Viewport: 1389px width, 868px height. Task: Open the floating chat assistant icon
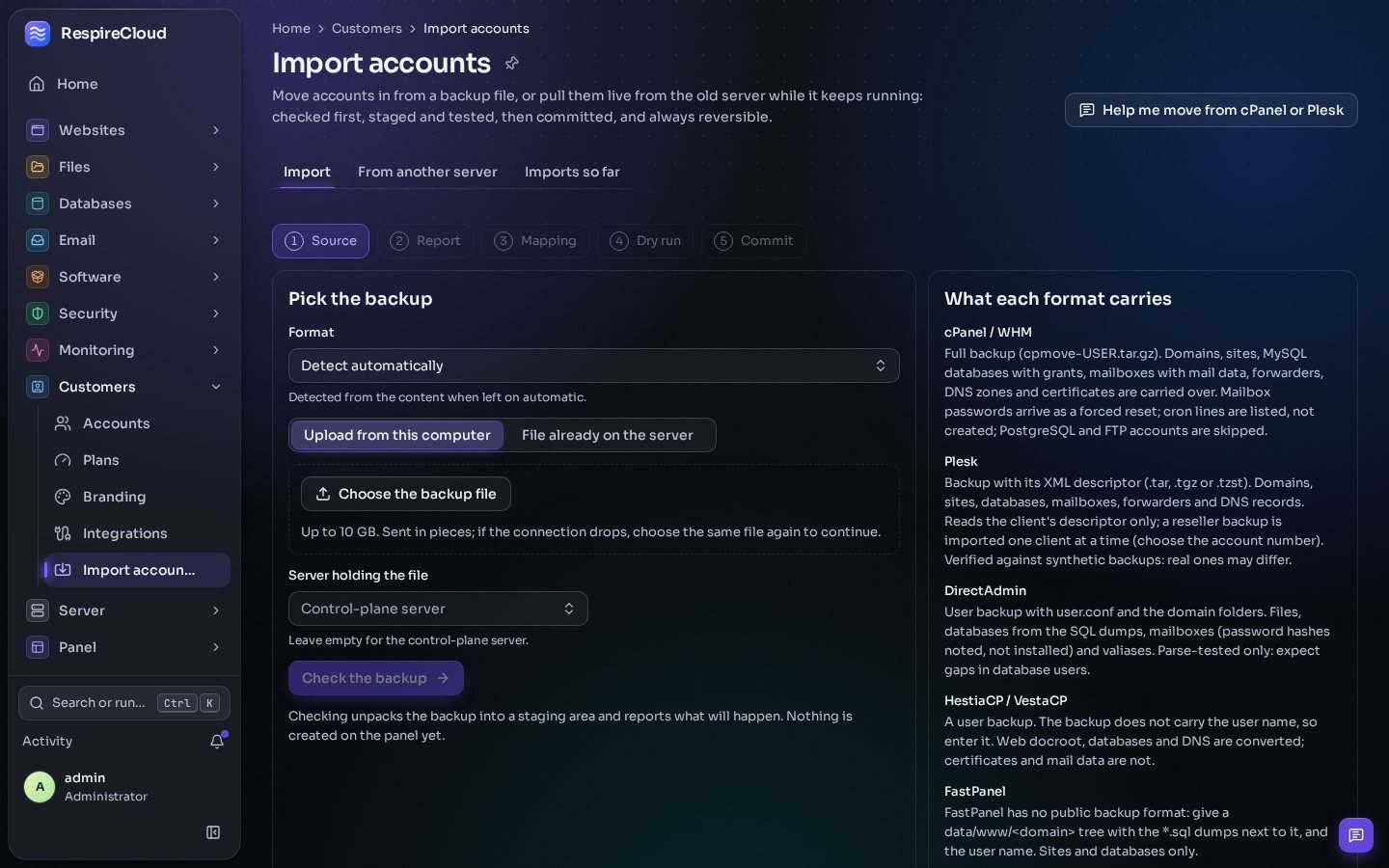tap(1356, 835)
